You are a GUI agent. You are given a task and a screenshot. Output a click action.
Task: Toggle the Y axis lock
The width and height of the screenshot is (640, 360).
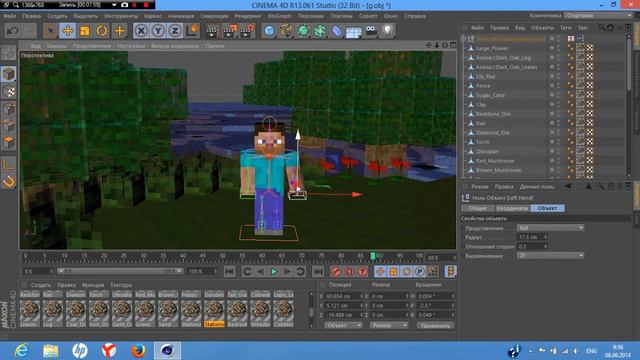(x=158, y=31)
